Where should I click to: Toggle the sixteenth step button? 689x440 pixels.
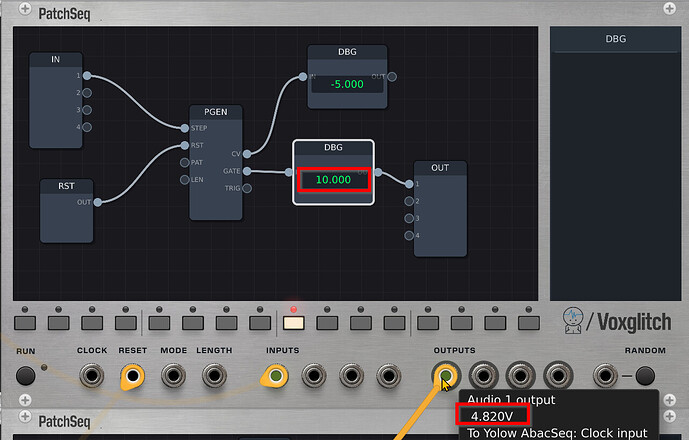529,323
